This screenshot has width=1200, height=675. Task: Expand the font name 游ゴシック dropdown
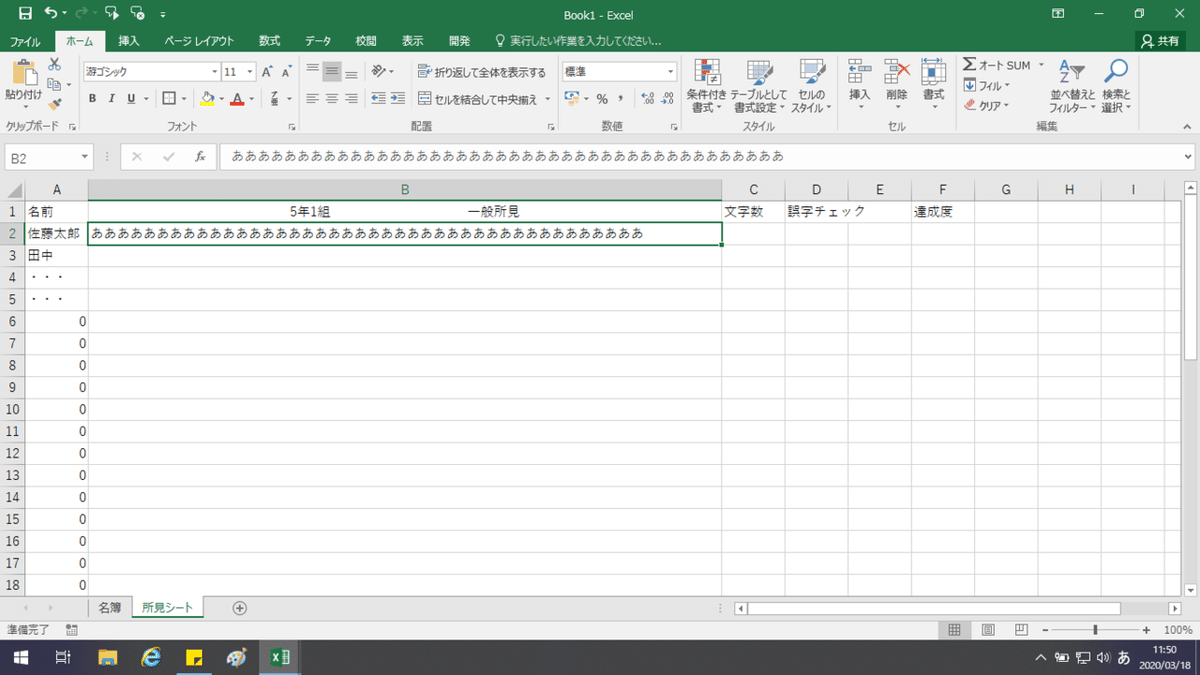(x=214, y=72)
